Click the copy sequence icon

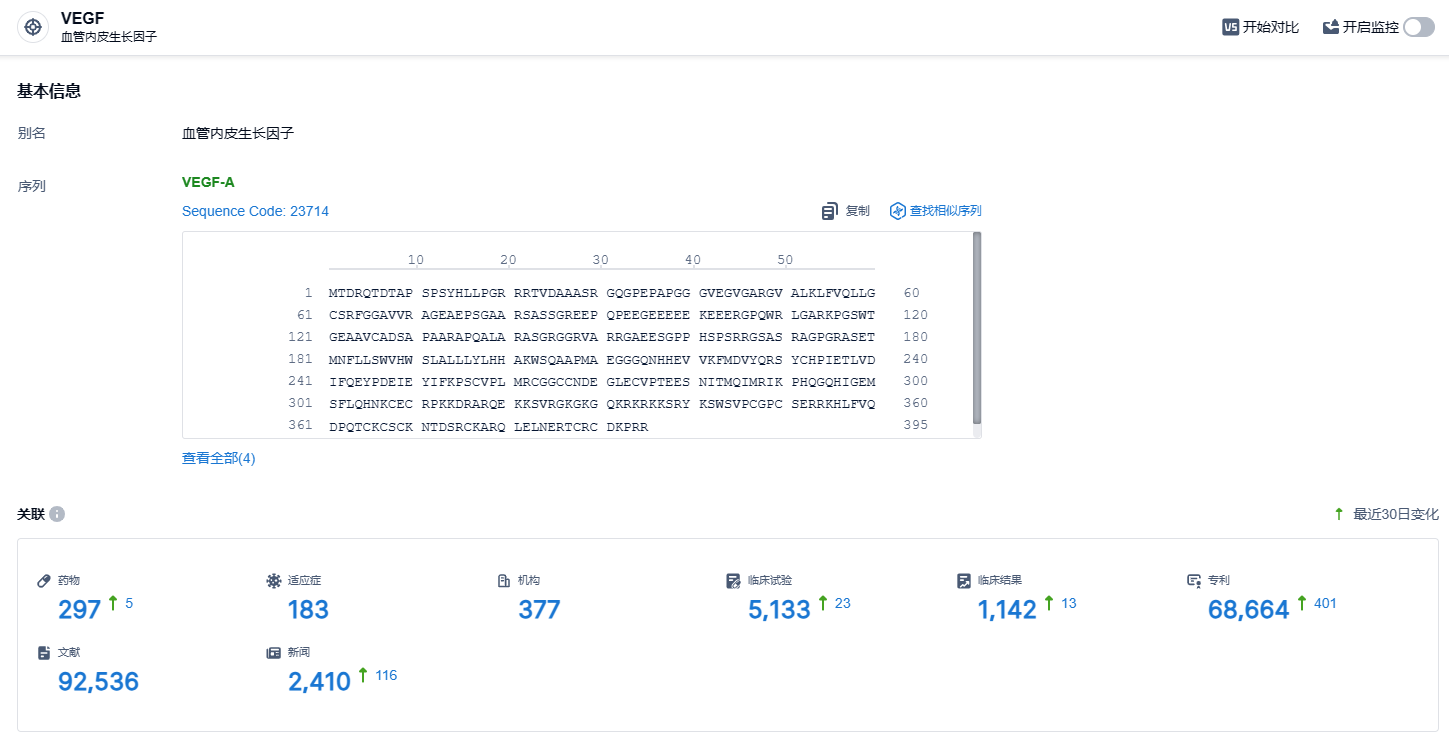(830, 211)
